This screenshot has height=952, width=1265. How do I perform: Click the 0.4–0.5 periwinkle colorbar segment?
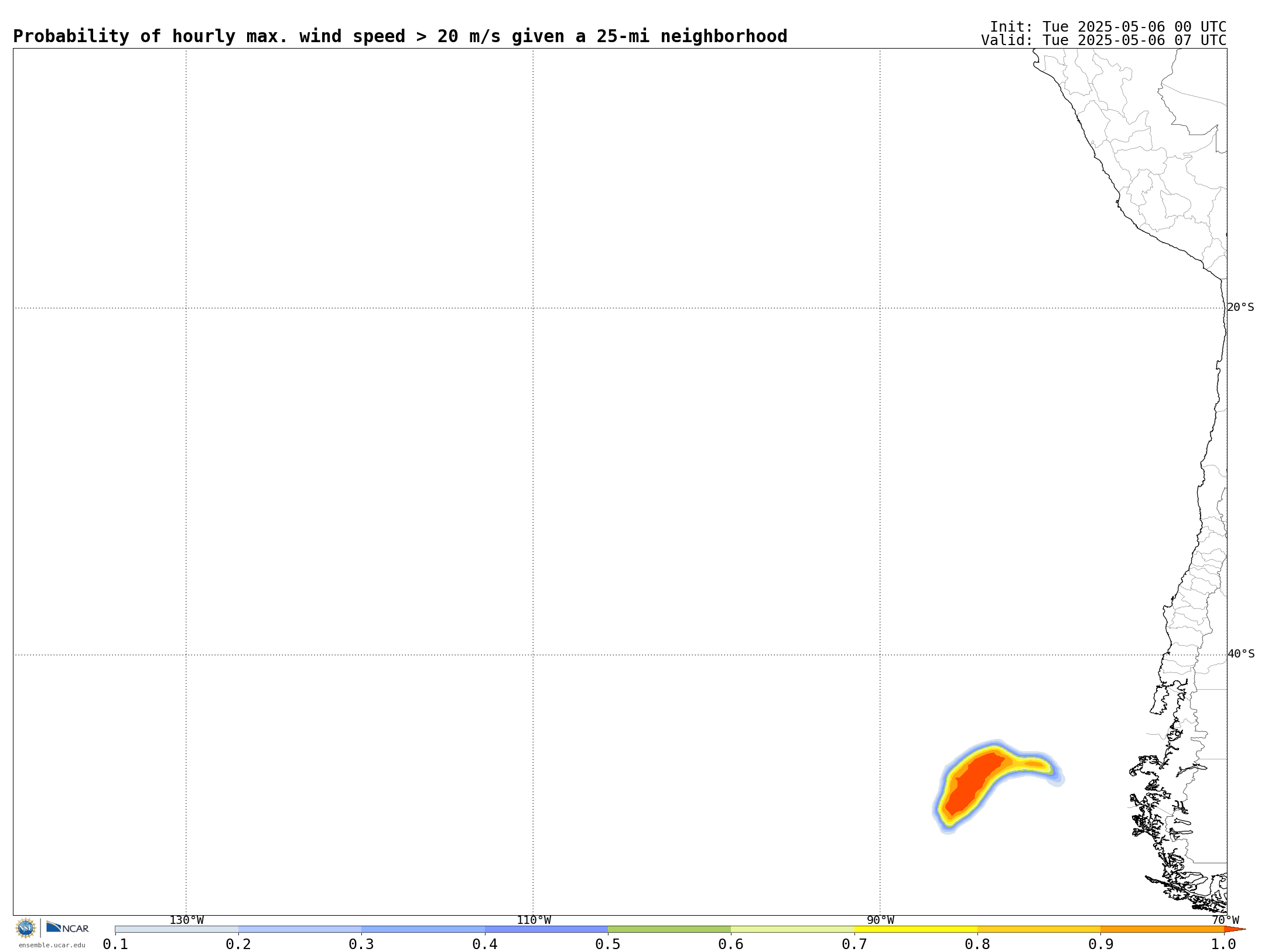coord(546,929)
